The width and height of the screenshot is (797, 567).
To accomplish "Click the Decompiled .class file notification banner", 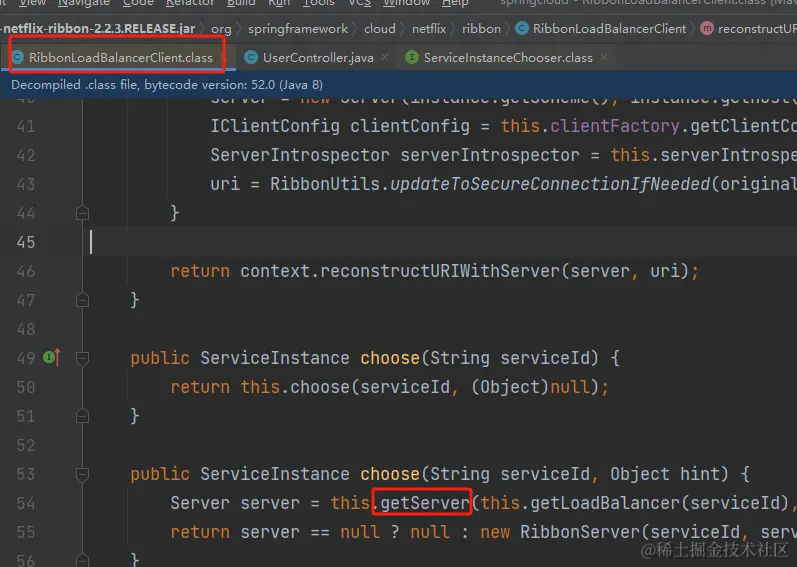I will (398, 85).
